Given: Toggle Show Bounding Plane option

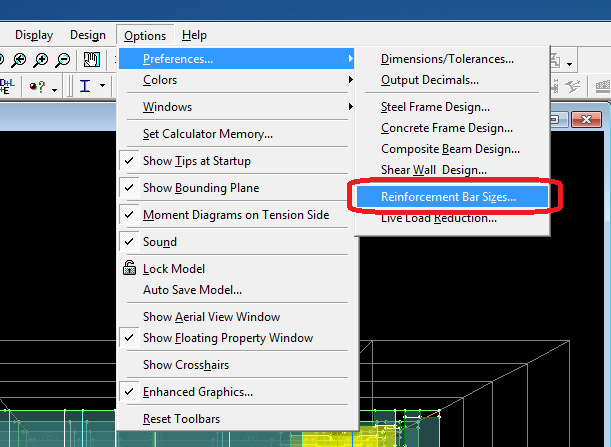Looking at the screenshot, I should point(237,188).
